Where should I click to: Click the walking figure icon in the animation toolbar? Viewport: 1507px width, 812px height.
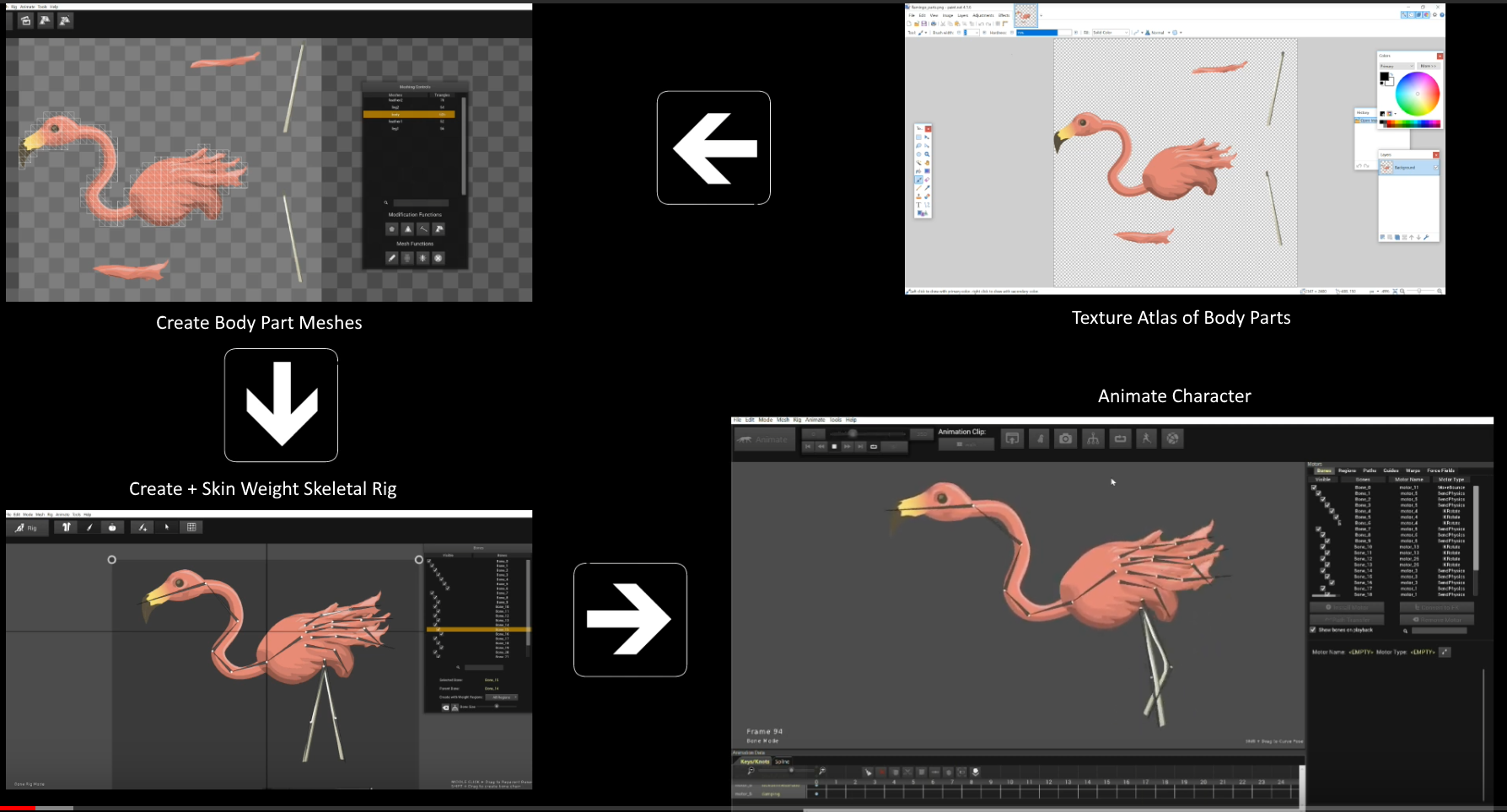(x=1146, y=438)
